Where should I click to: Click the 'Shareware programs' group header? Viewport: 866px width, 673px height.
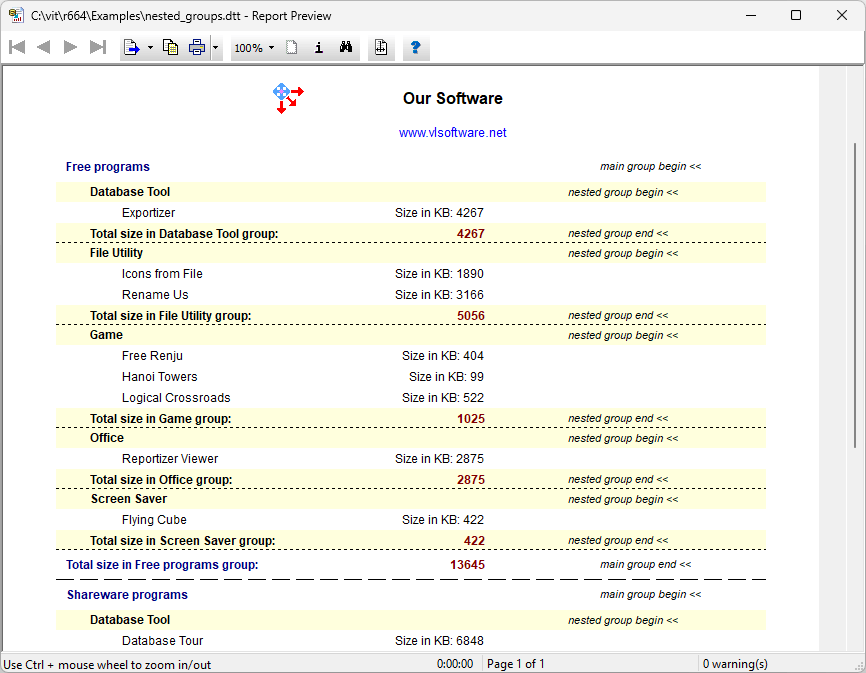(128, 595)
